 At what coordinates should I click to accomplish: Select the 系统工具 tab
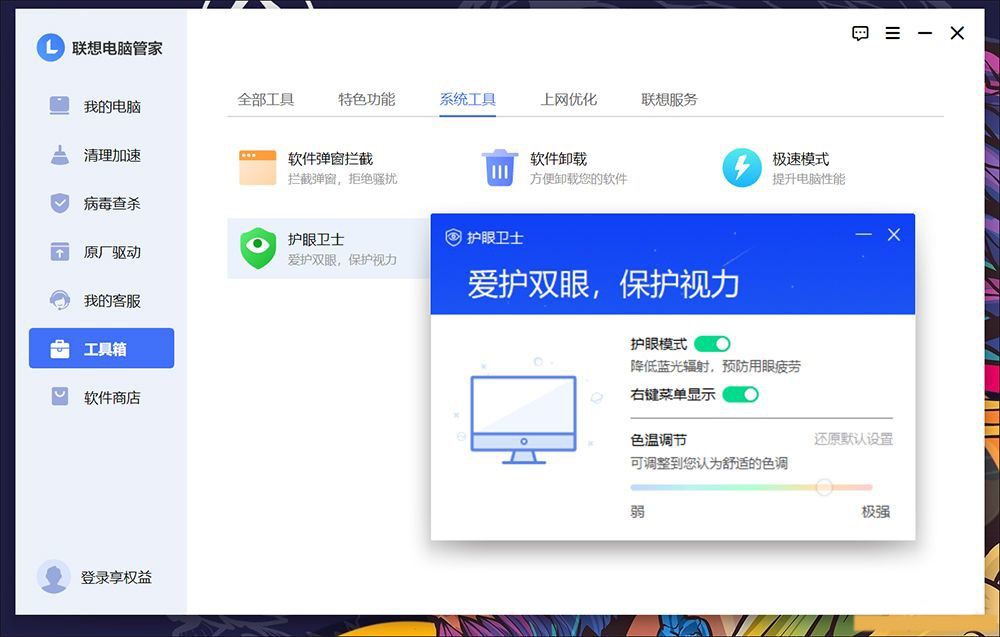467,99
